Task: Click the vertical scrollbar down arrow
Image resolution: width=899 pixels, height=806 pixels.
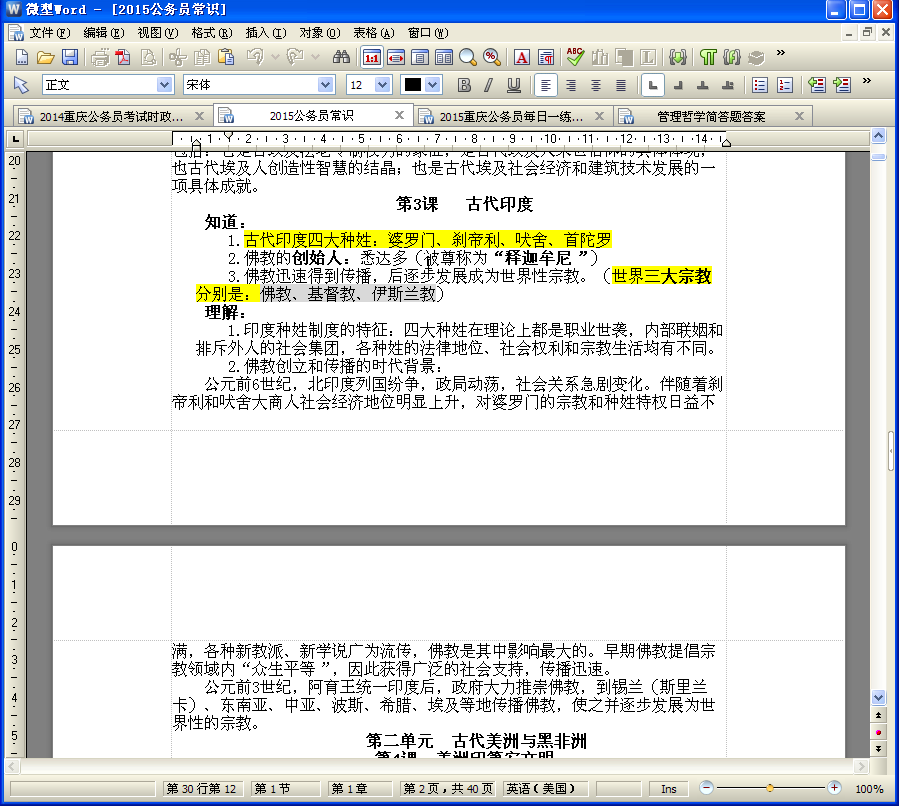Action: 878,697
